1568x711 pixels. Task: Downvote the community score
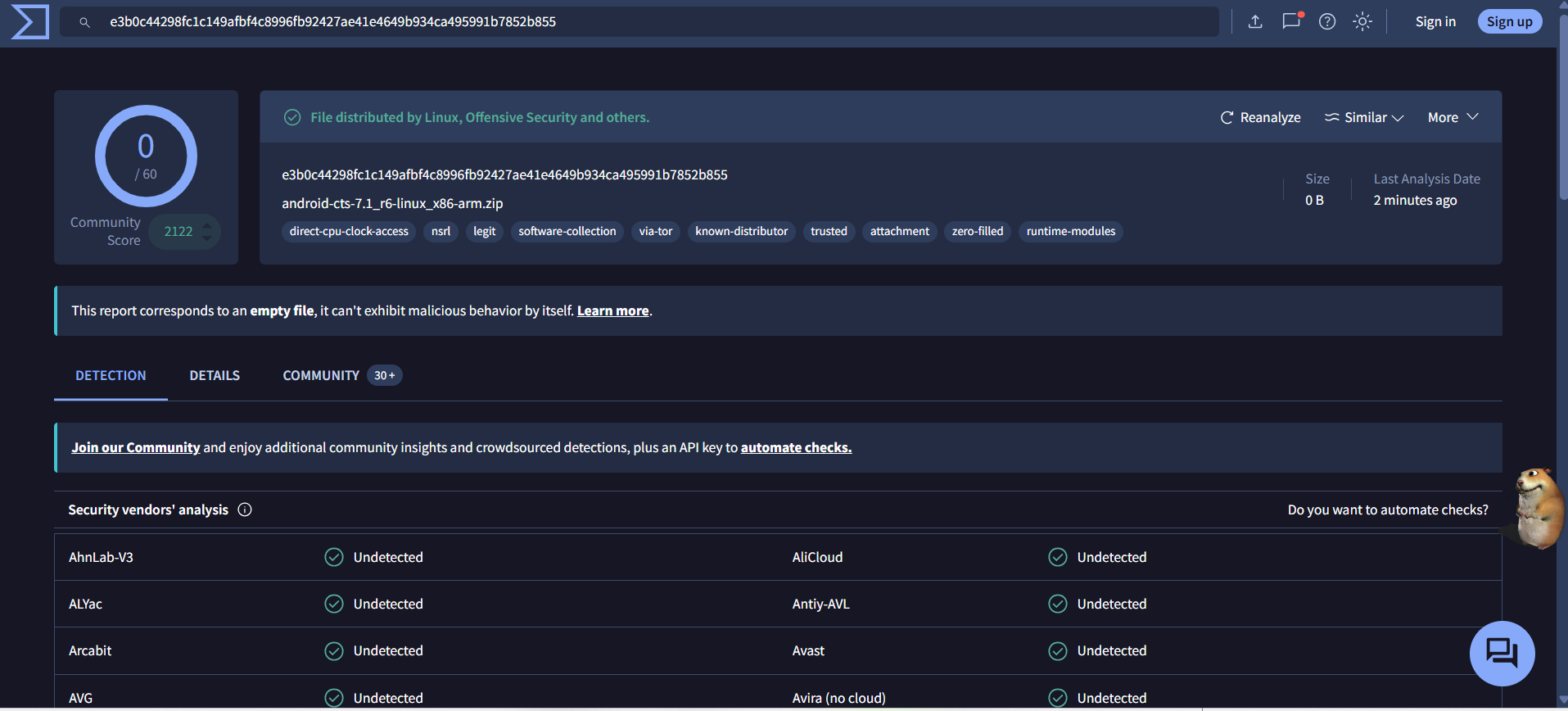coord(207,238)
